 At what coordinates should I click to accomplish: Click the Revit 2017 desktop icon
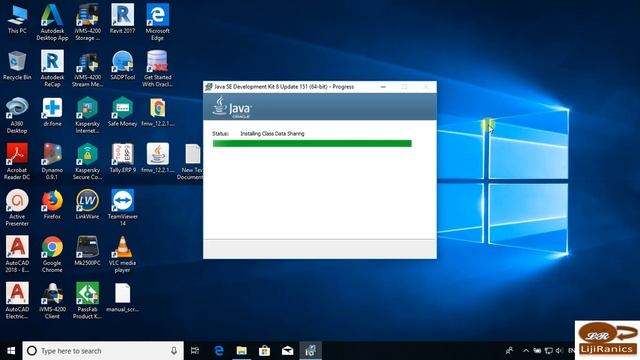122,19
